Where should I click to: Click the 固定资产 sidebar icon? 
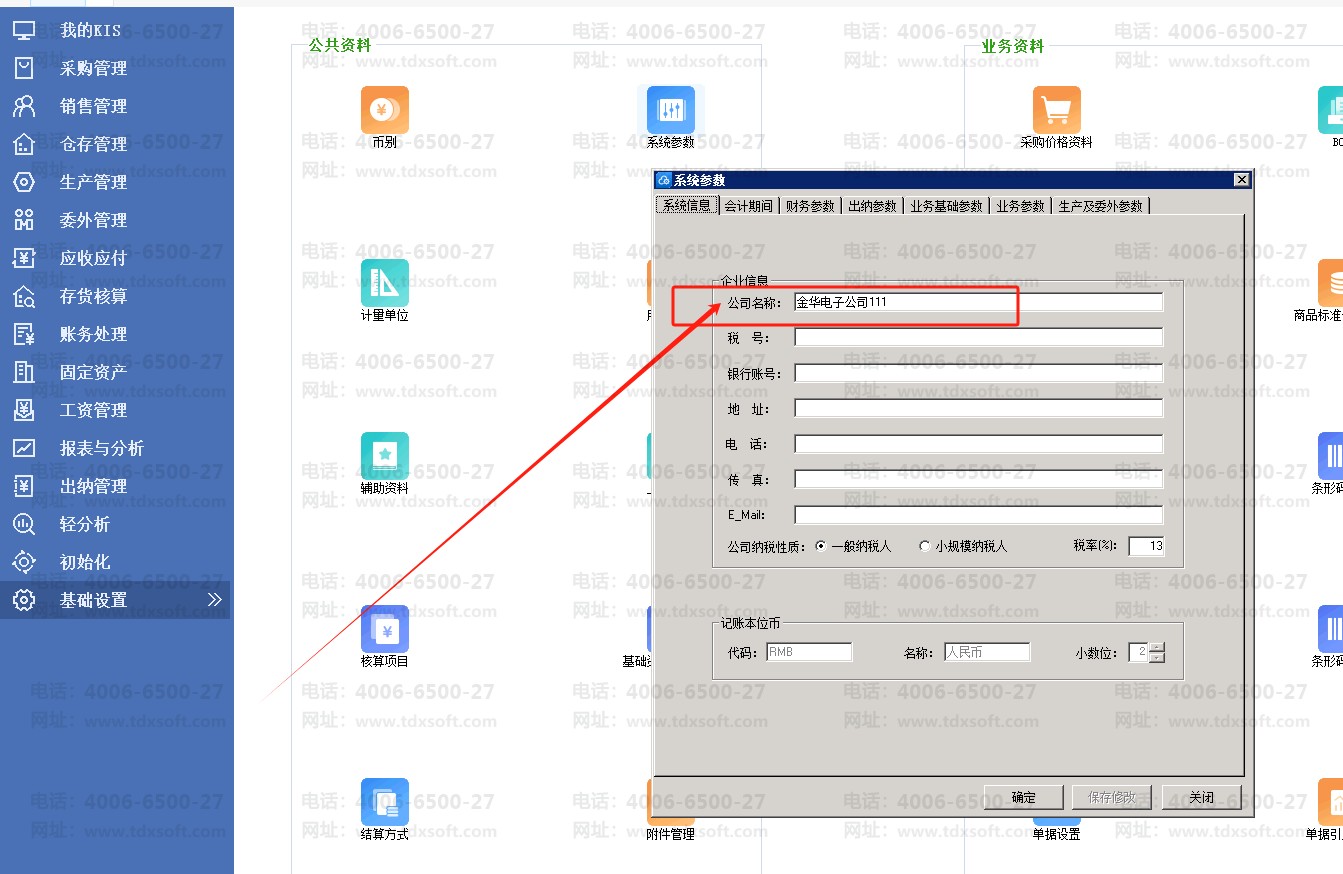click(x=24, y=372)
